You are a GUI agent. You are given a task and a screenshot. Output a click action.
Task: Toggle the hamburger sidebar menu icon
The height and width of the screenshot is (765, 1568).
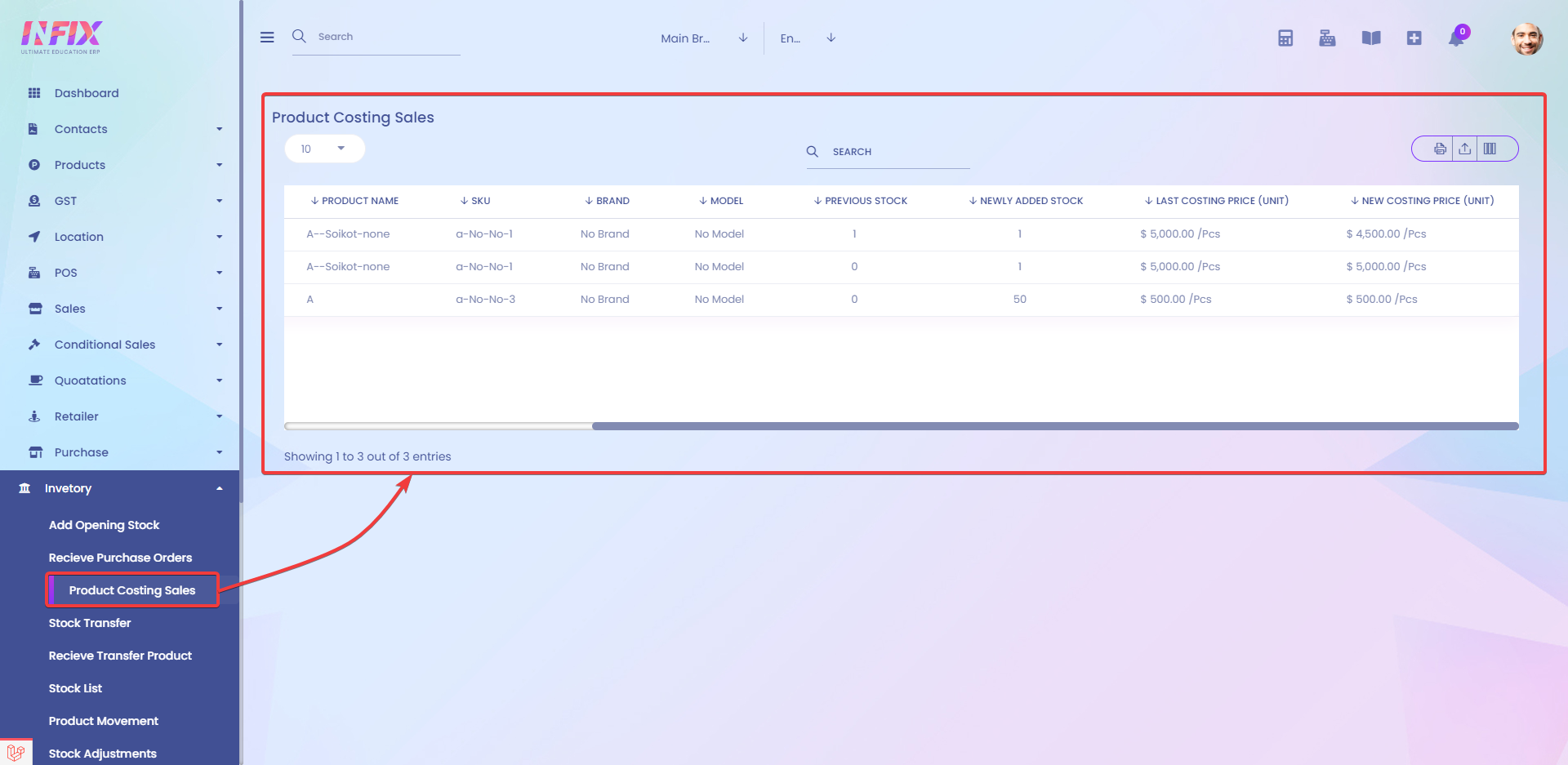(x=267, y=38)
